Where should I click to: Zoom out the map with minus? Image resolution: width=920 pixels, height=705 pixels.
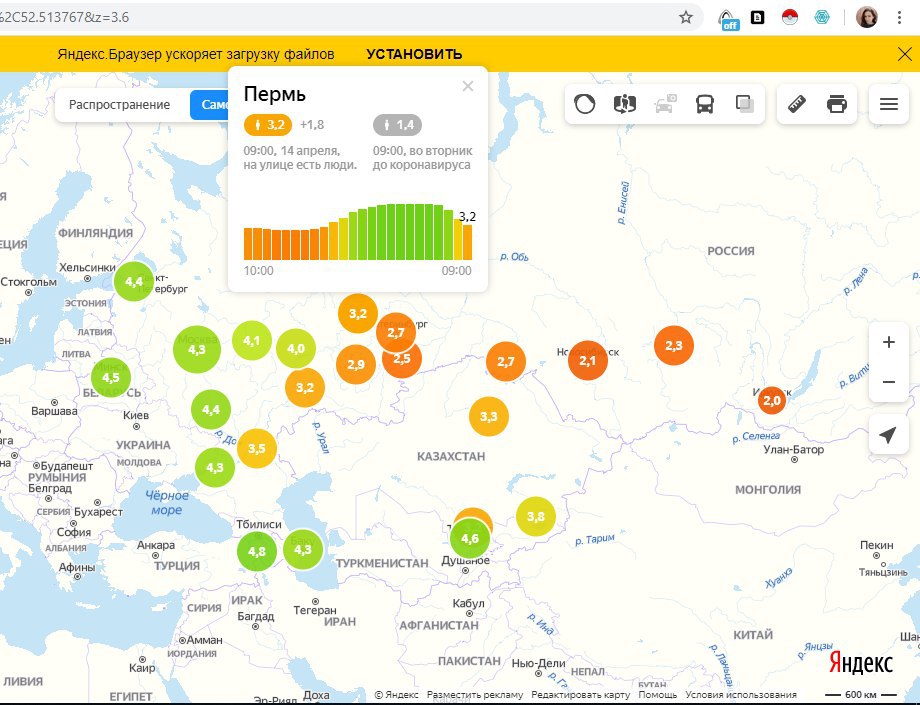click(x=889, y=382)
